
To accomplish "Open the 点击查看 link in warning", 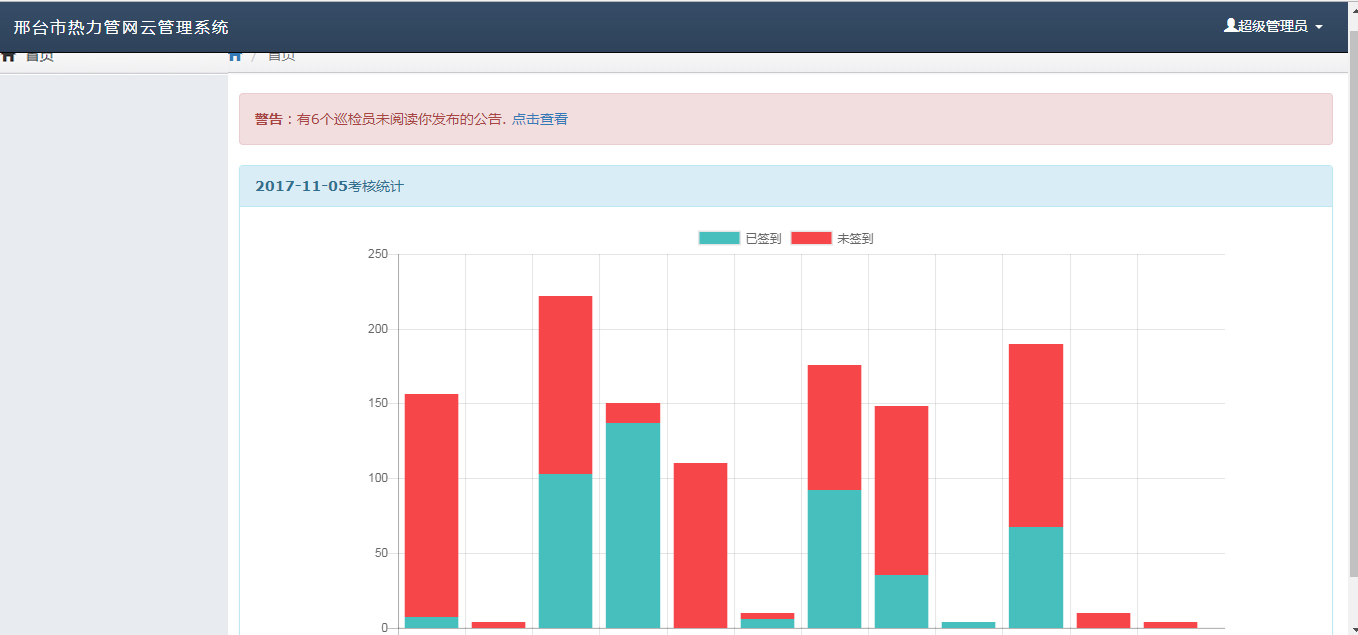I will point(539,119).
